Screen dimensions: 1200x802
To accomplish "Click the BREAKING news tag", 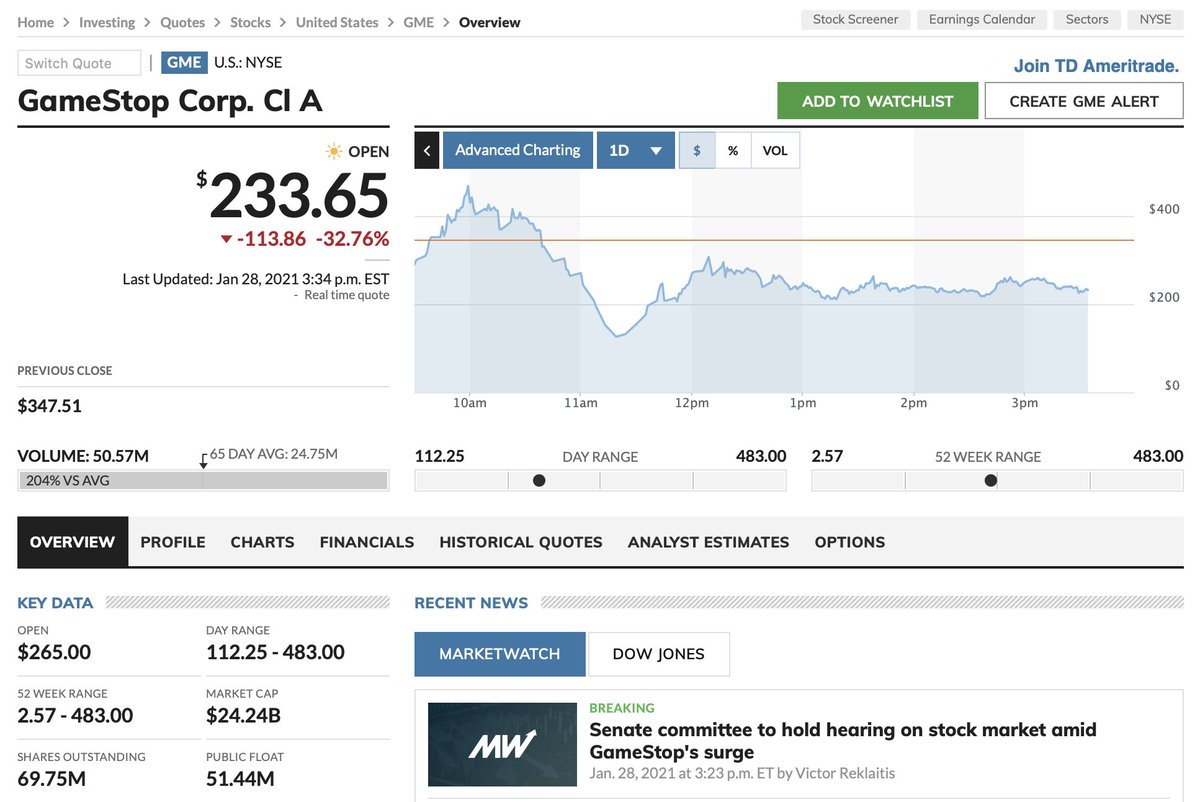I will click(622, 708).
